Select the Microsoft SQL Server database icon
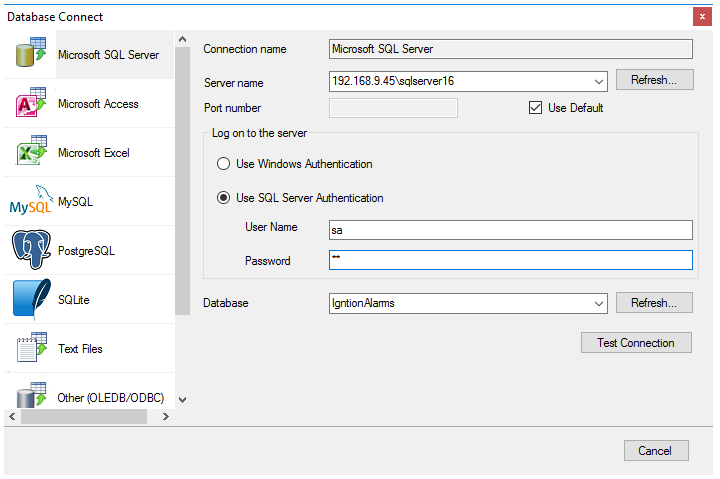 point(31,52)
